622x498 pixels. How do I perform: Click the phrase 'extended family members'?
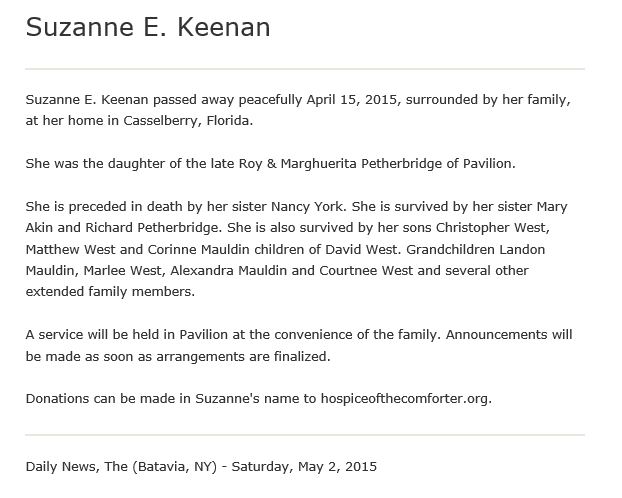[x=108, y=292]
